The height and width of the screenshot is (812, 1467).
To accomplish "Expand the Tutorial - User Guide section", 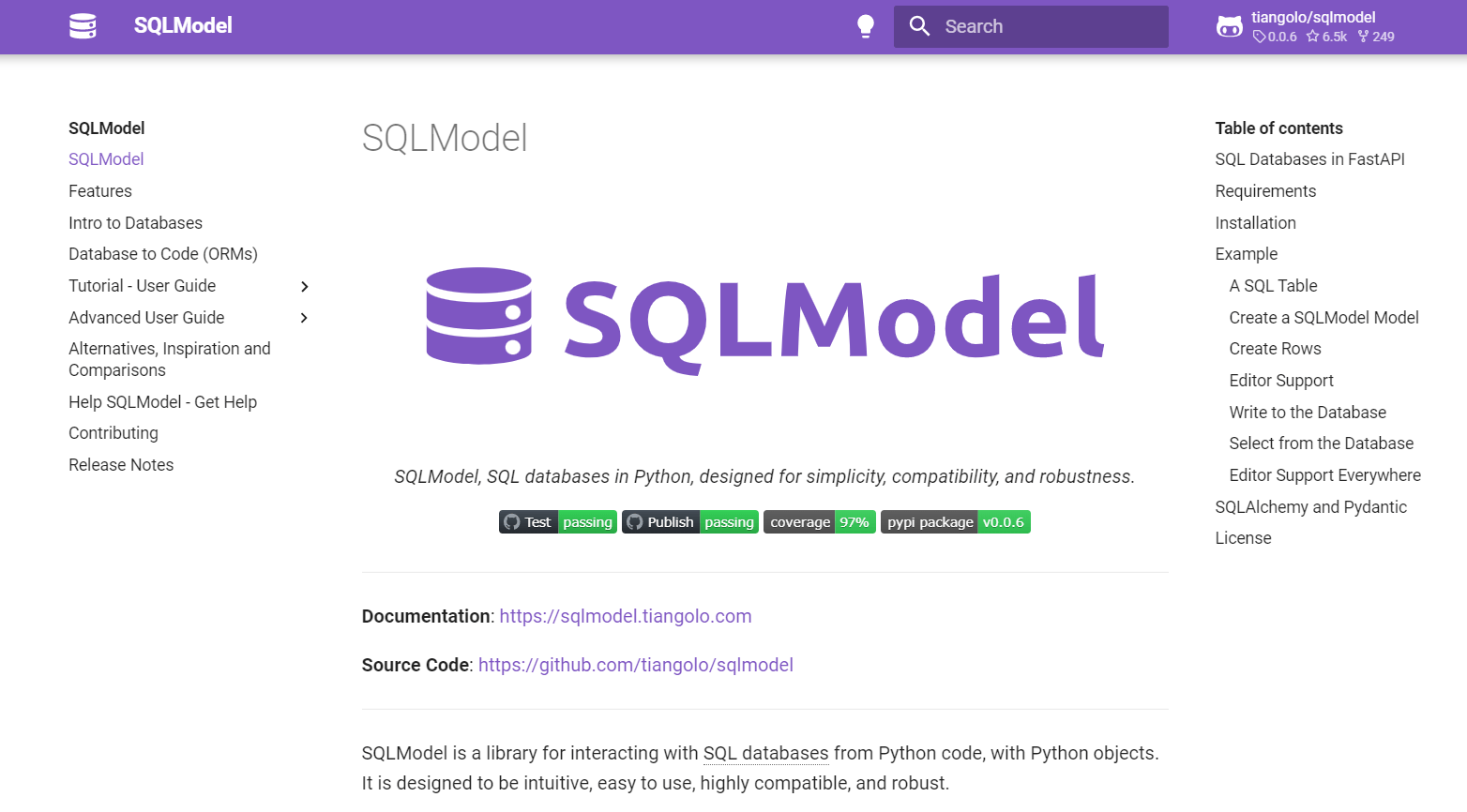I will pyautogui.click(x=304, y=287).
